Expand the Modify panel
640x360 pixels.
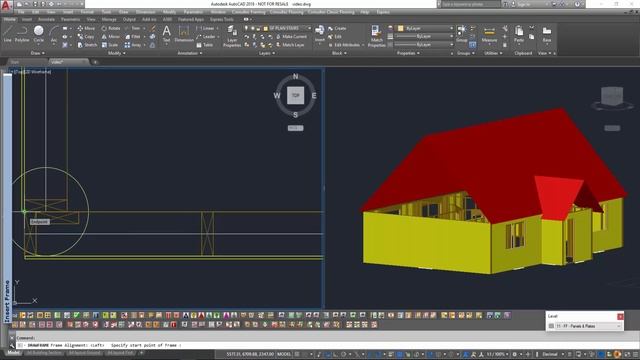[116, 53]
